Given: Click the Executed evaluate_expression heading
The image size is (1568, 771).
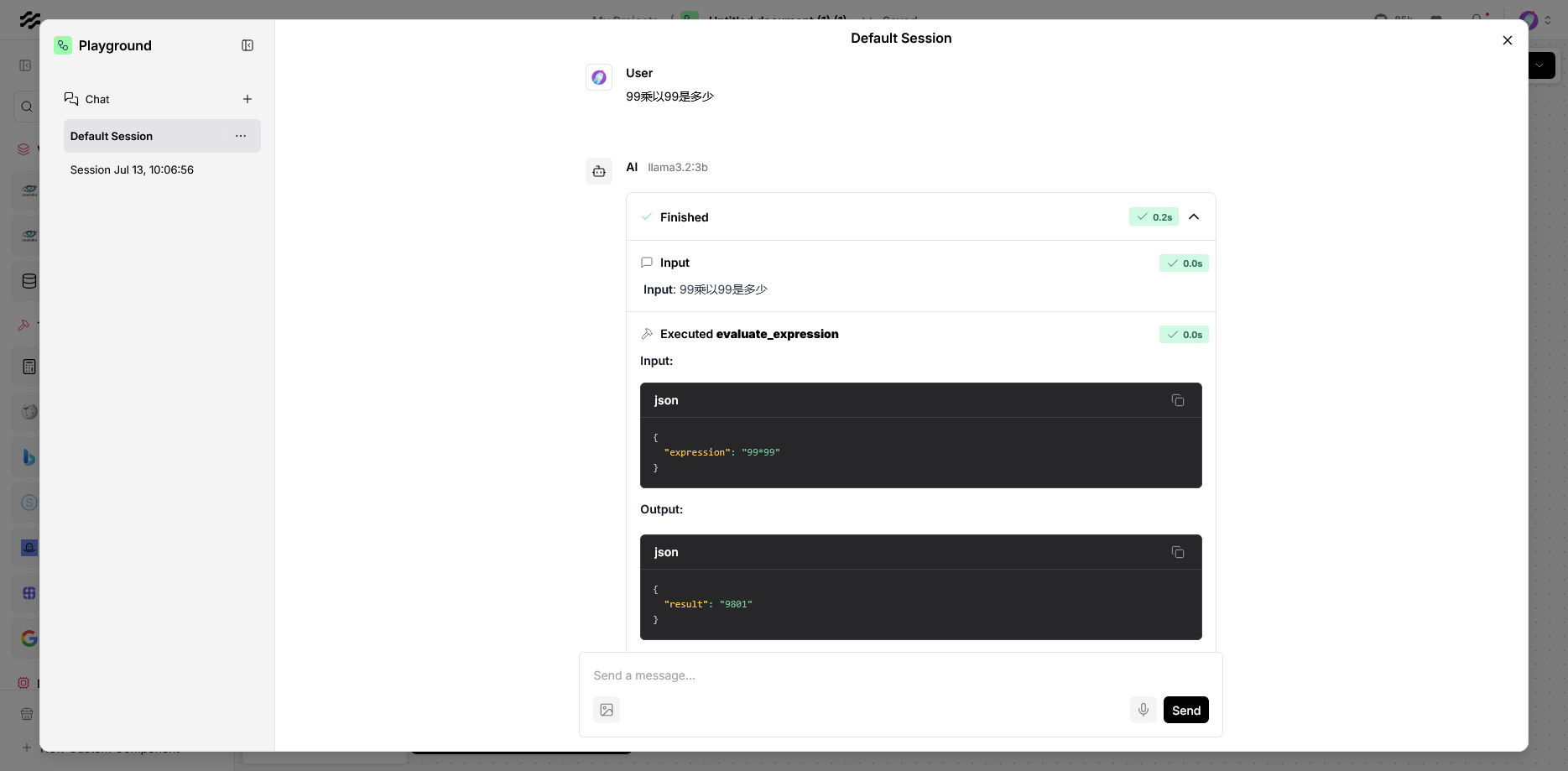Looking at the screenshot, I should click(x=749, y=334).
